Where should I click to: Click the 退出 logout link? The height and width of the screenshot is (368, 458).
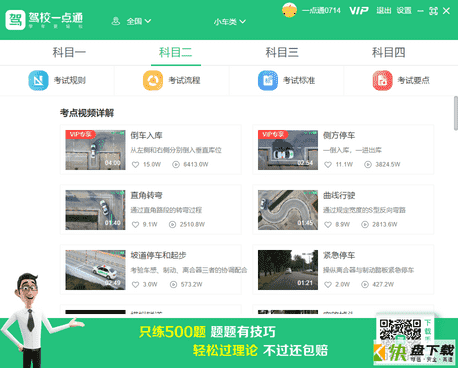(384, 11)
